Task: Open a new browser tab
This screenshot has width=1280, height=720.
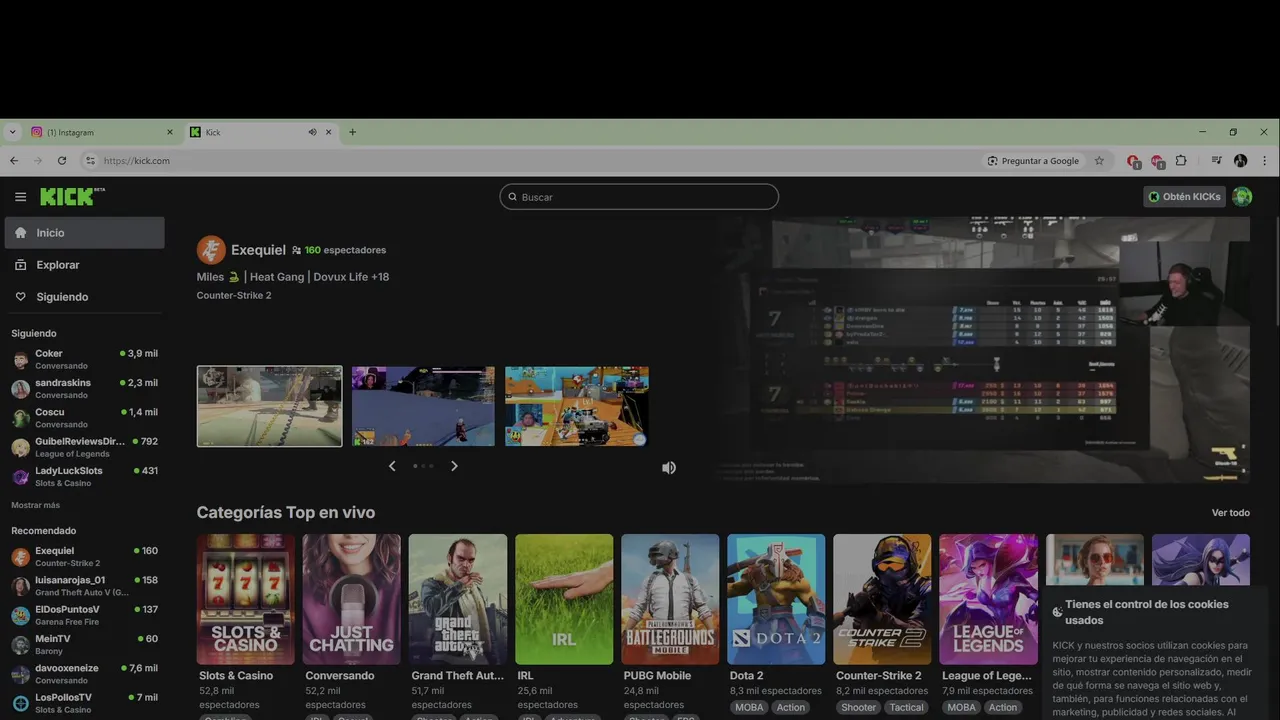Action: [x=352, y=132]
